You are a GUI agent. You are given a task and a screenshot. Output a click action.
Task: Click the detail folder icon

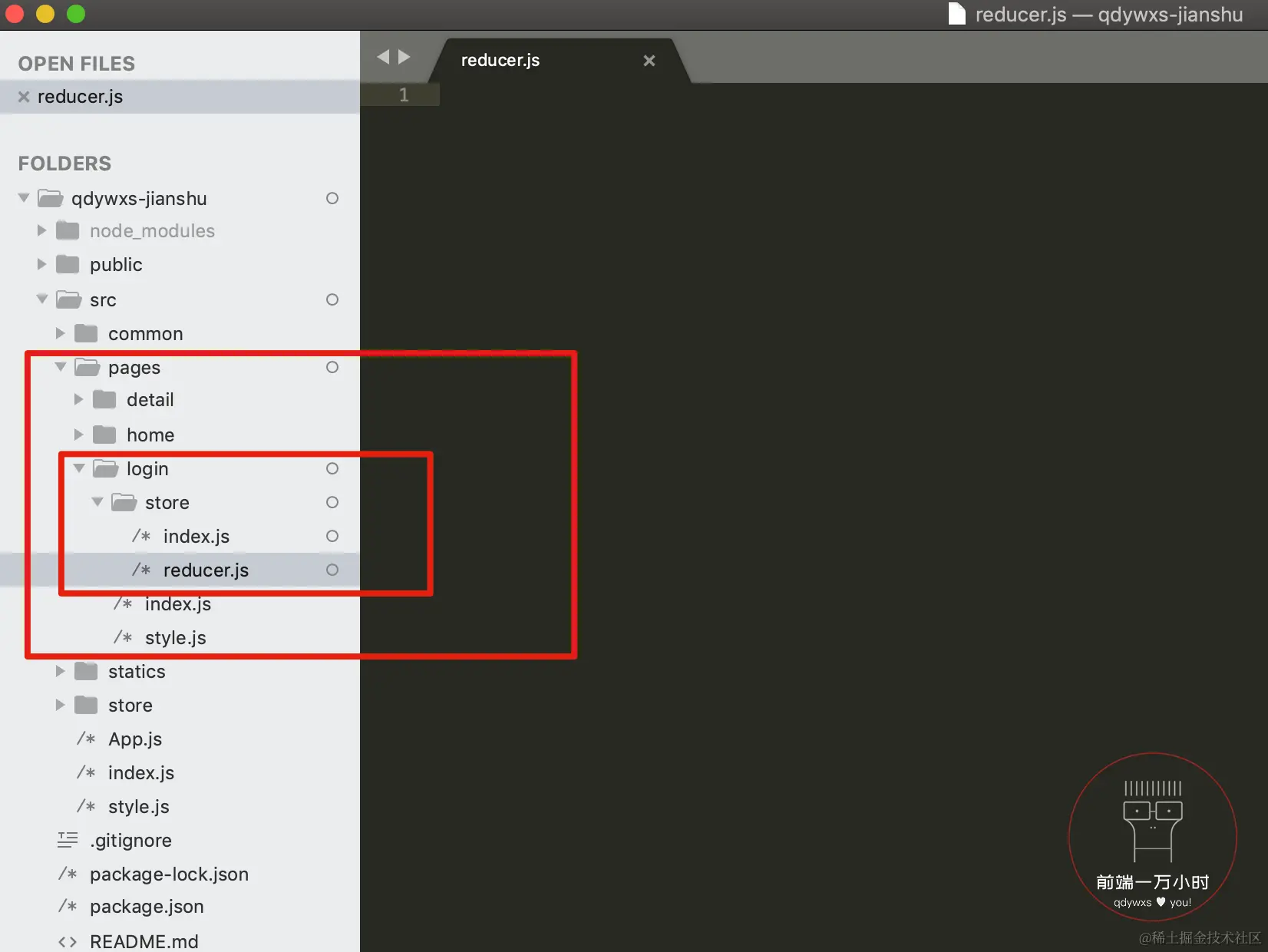point(104,399)
